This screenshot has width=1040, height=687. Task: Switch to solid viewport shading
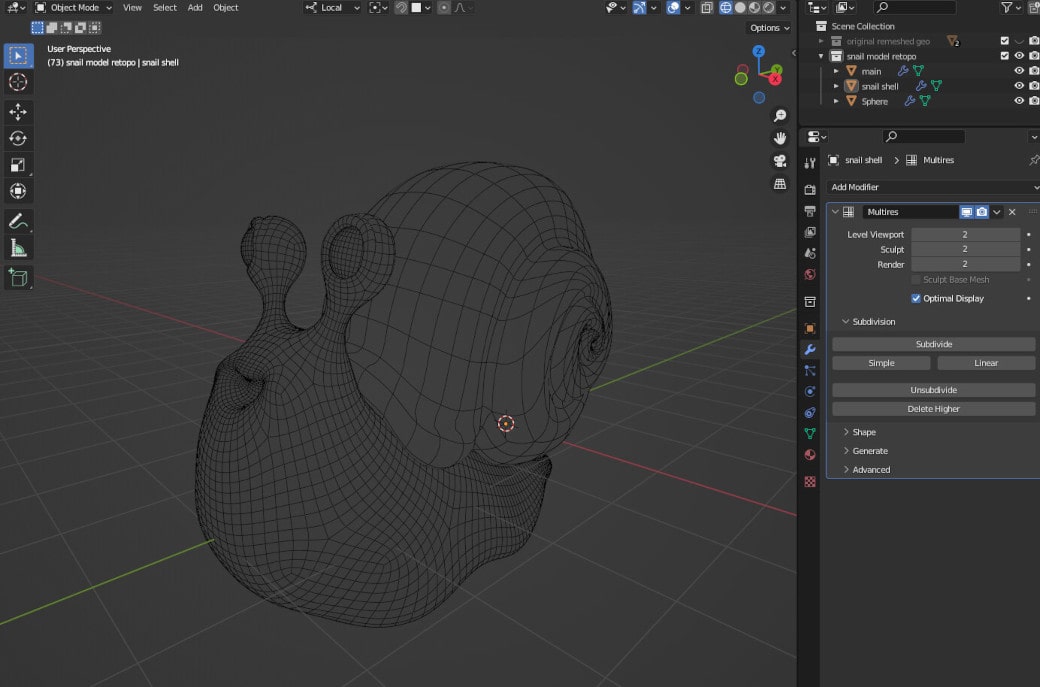pos(740,8)
